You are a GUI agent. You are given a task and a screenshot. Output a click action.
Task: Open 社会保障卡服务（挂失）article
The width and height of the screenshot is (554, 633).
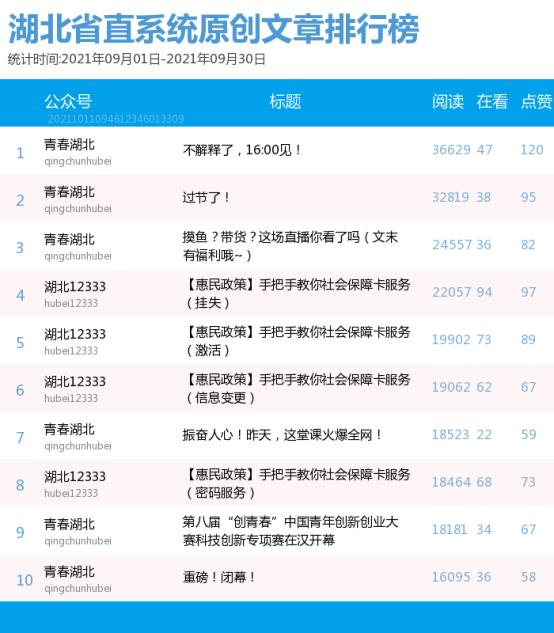click(297, 293)
